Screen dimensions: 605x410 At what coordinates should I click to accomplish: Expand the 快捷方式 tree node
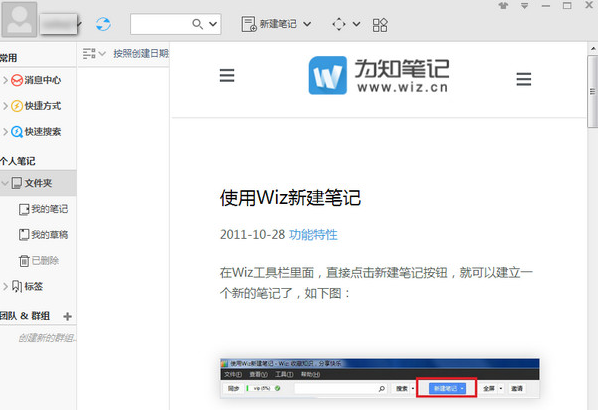(x=5, y=106)
